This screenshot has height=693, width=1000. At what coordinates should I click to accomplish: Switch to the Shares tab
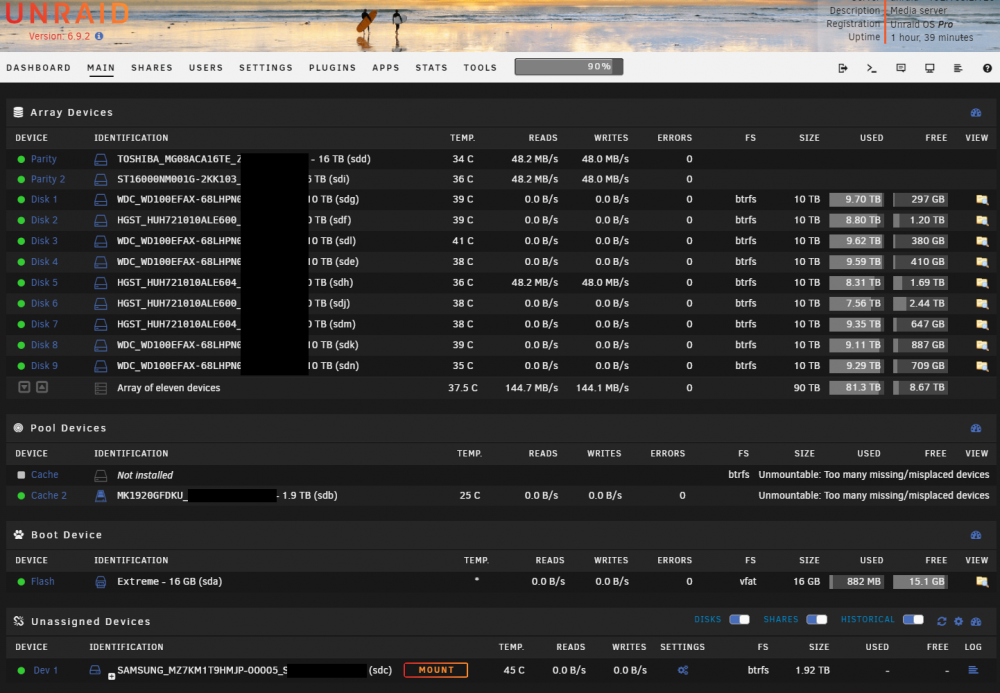point(152,68)
